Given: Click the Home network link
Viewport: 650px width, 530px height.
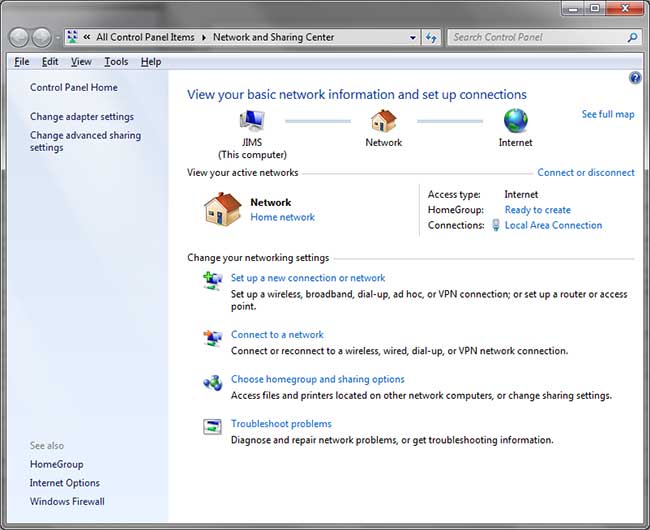Looking at the screenshot, I should point(282,217).
